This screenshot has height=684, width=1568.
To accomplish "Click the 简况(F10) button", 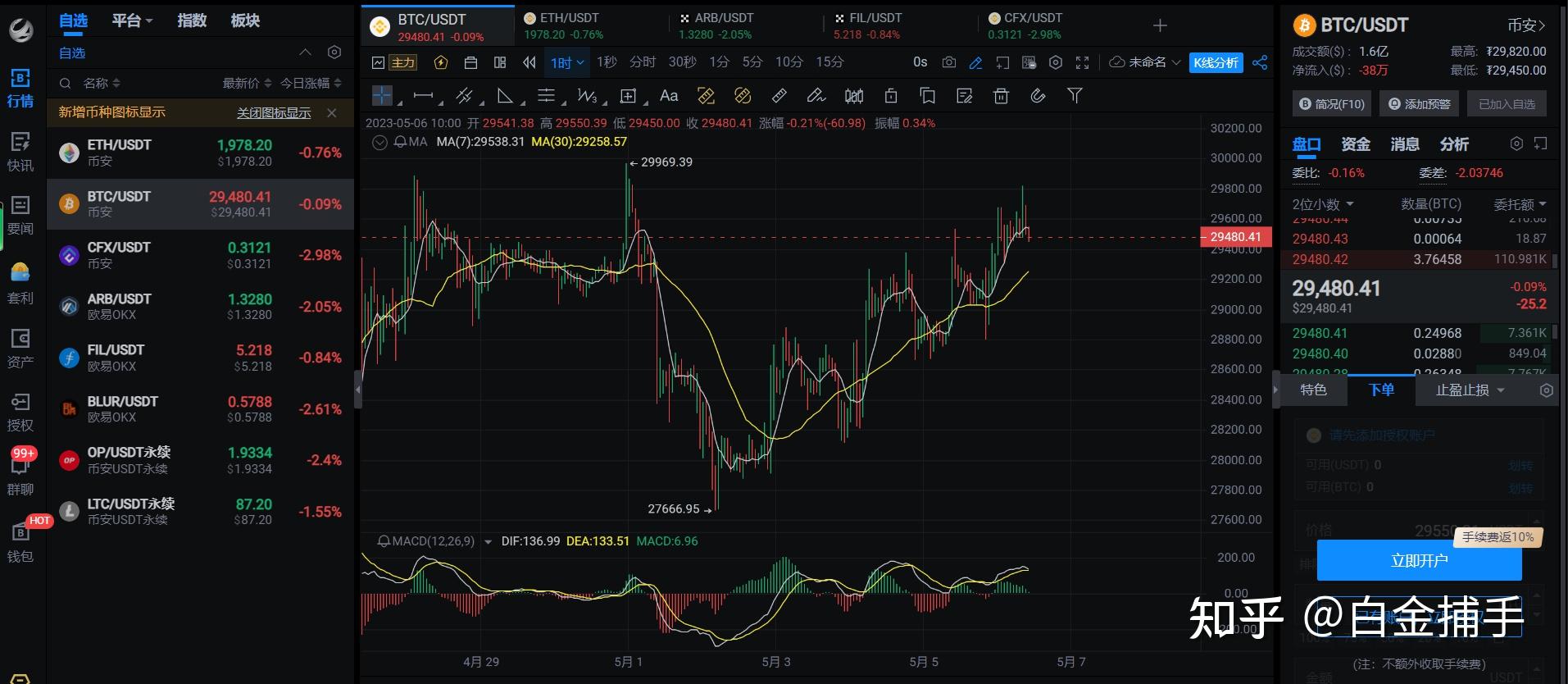I will [x=1331, y=104].
